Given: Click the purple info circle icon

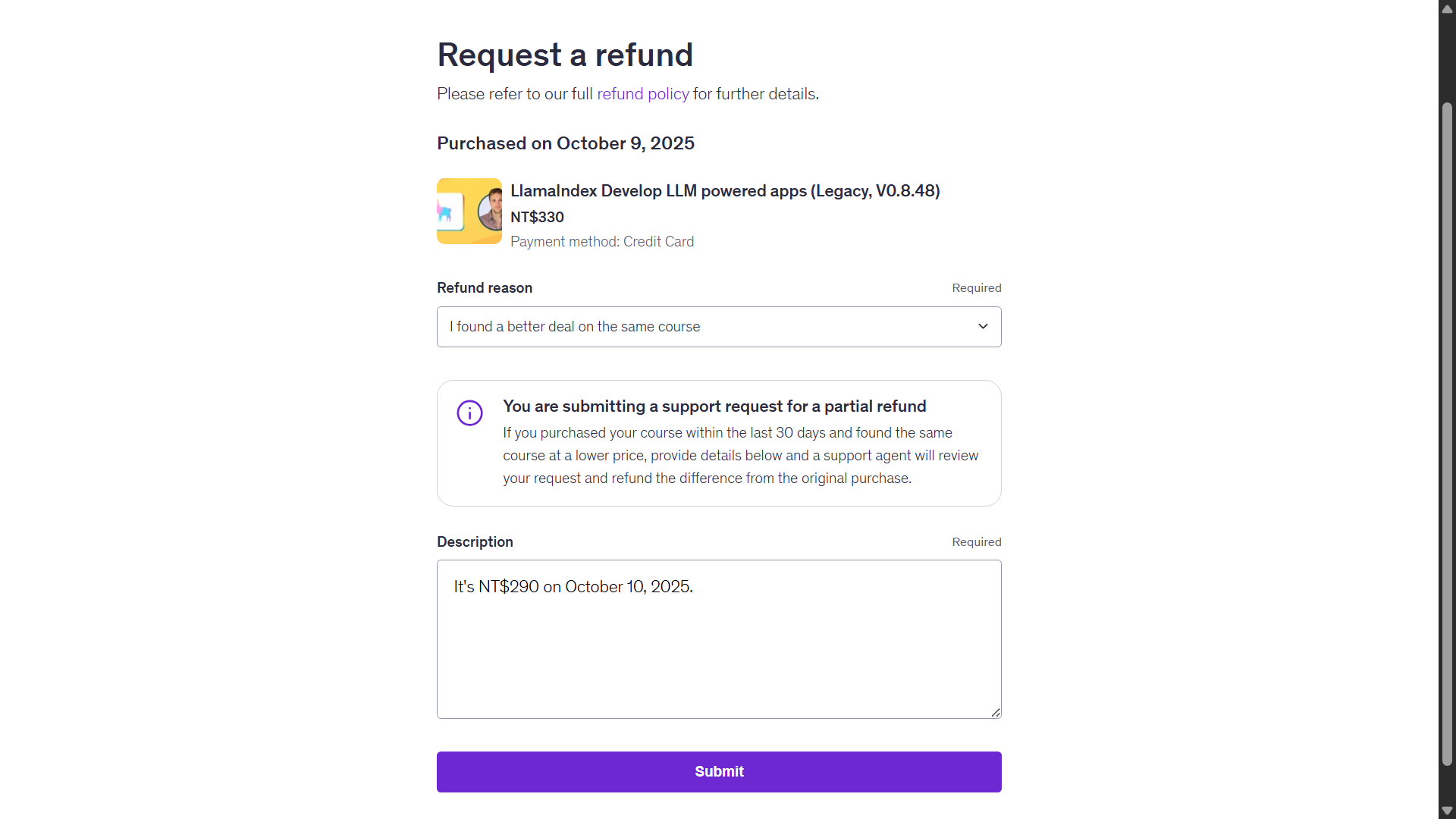Looking at the screenshot, I should [x=469, y=413].
